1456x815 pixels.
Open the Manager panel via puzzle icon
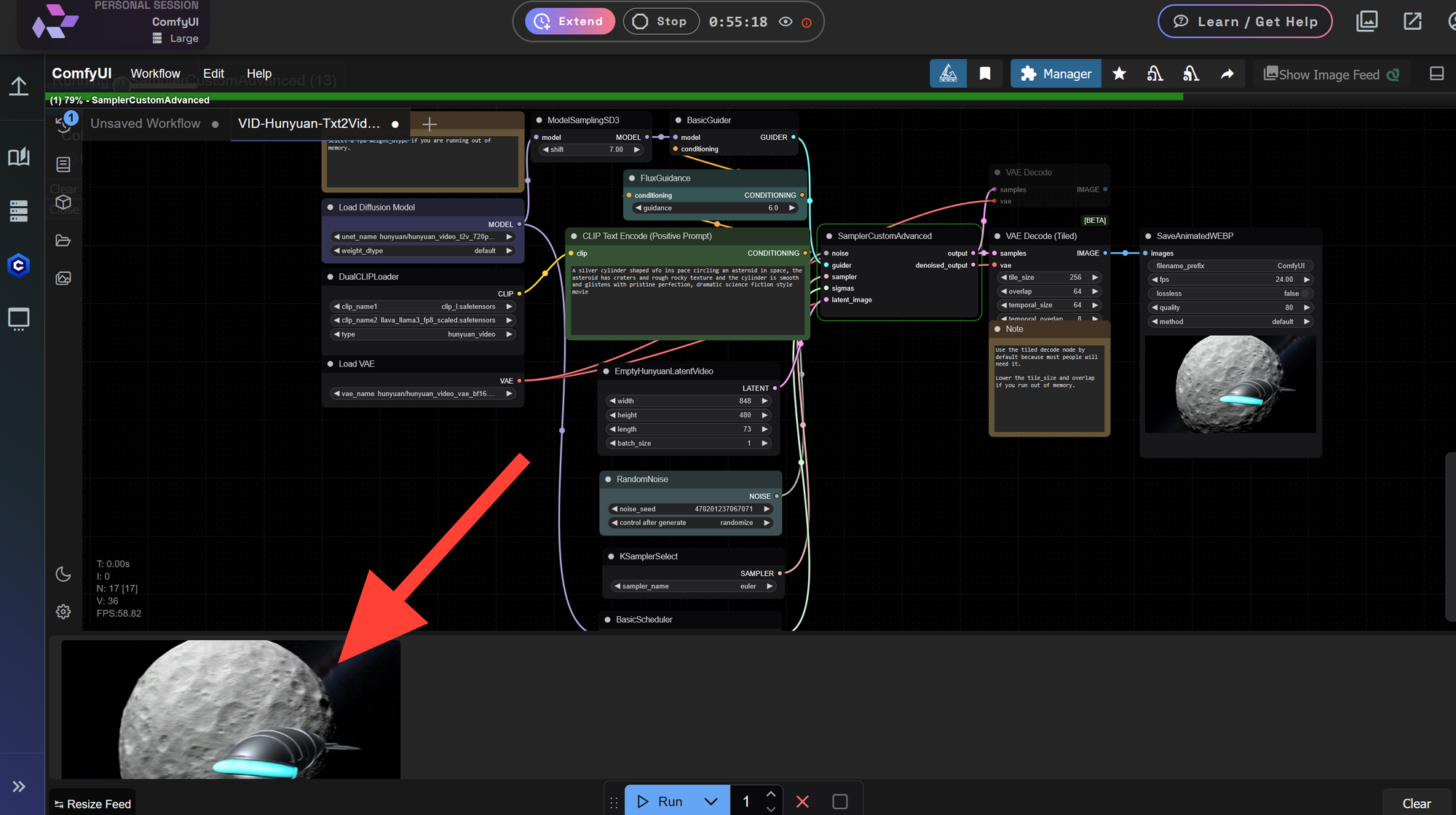[1055, 74]
